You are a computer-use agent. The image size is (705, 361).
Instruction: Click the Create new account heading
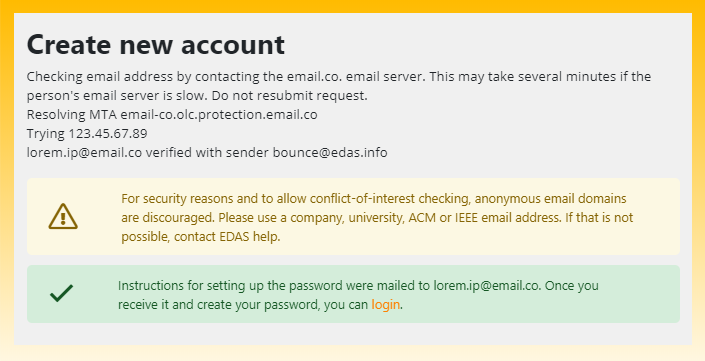coord(156,45)
